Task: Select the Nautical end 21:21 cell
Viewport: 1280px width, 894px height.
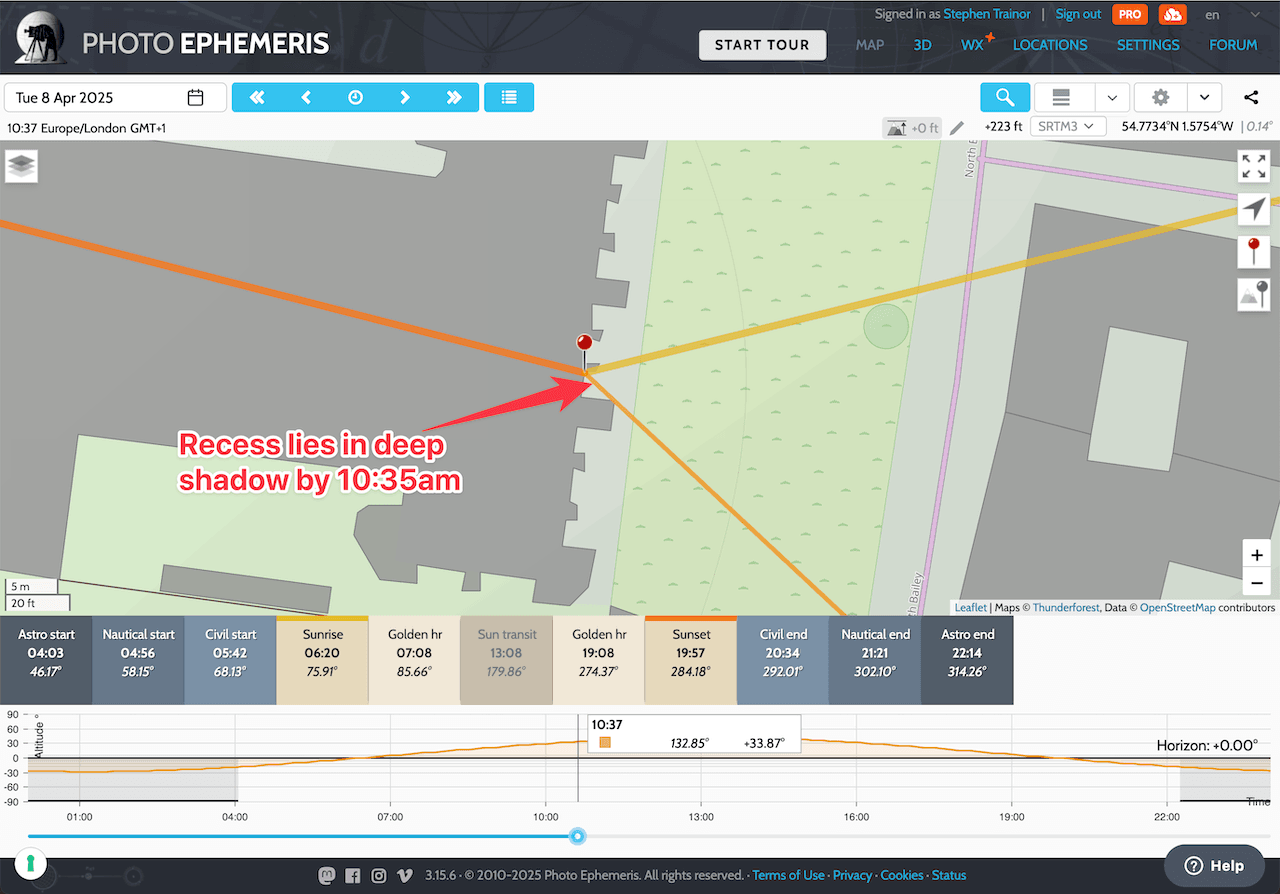Action: click(x=875, y=660)
